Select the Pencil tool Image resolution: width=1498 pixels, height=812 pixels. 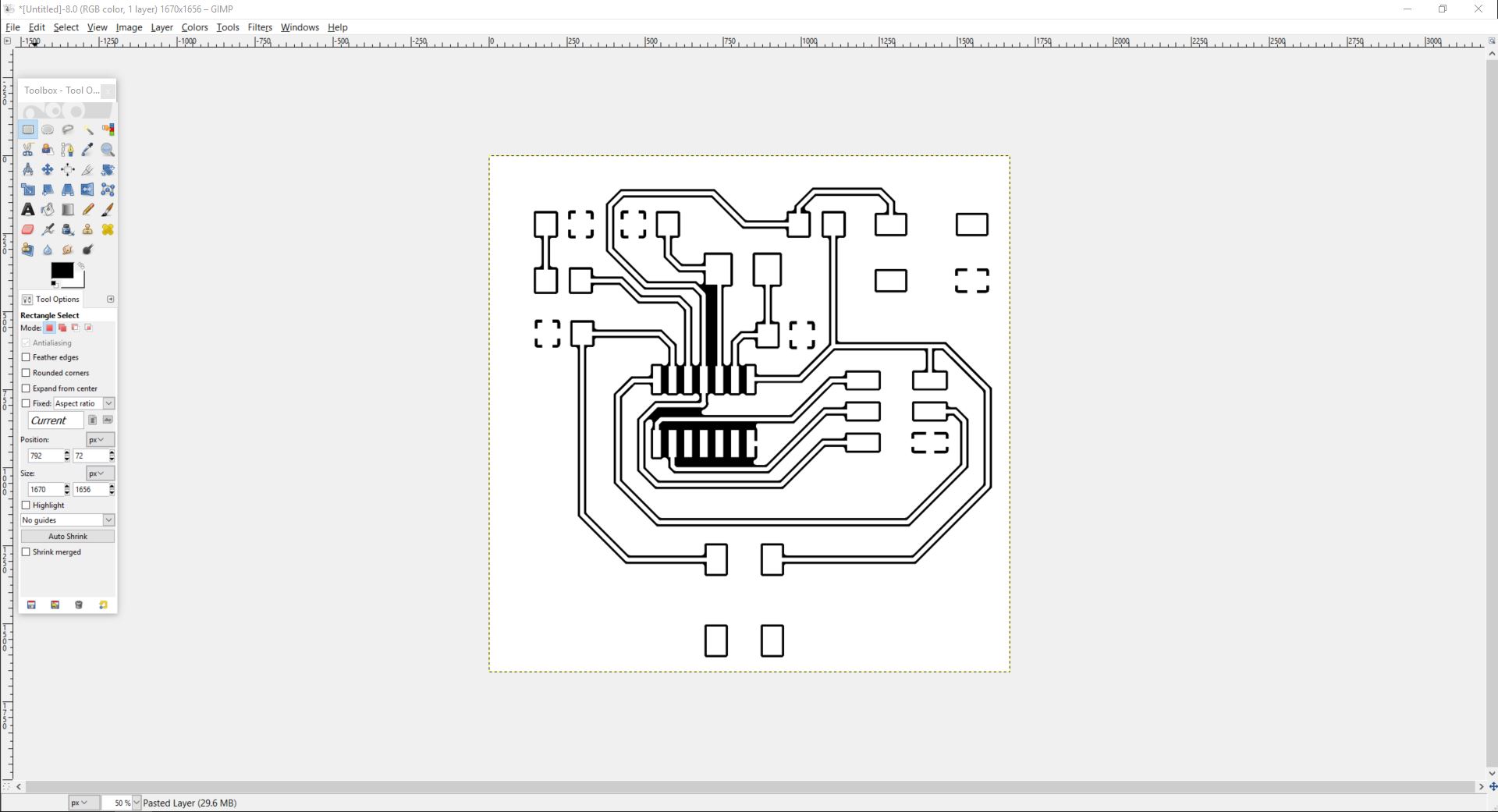[87, 210]
